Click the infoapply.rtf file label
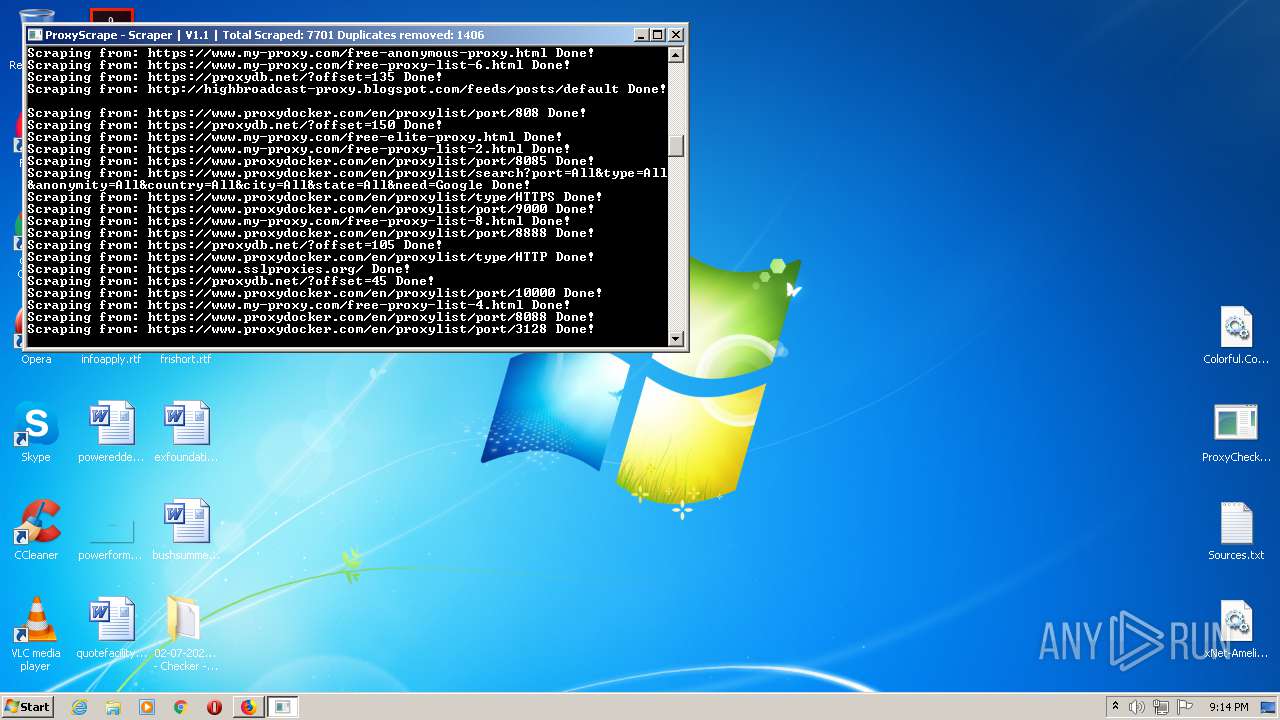This screenshot has width=1280, height=720. pyautogui.click(x=110, y=359)
